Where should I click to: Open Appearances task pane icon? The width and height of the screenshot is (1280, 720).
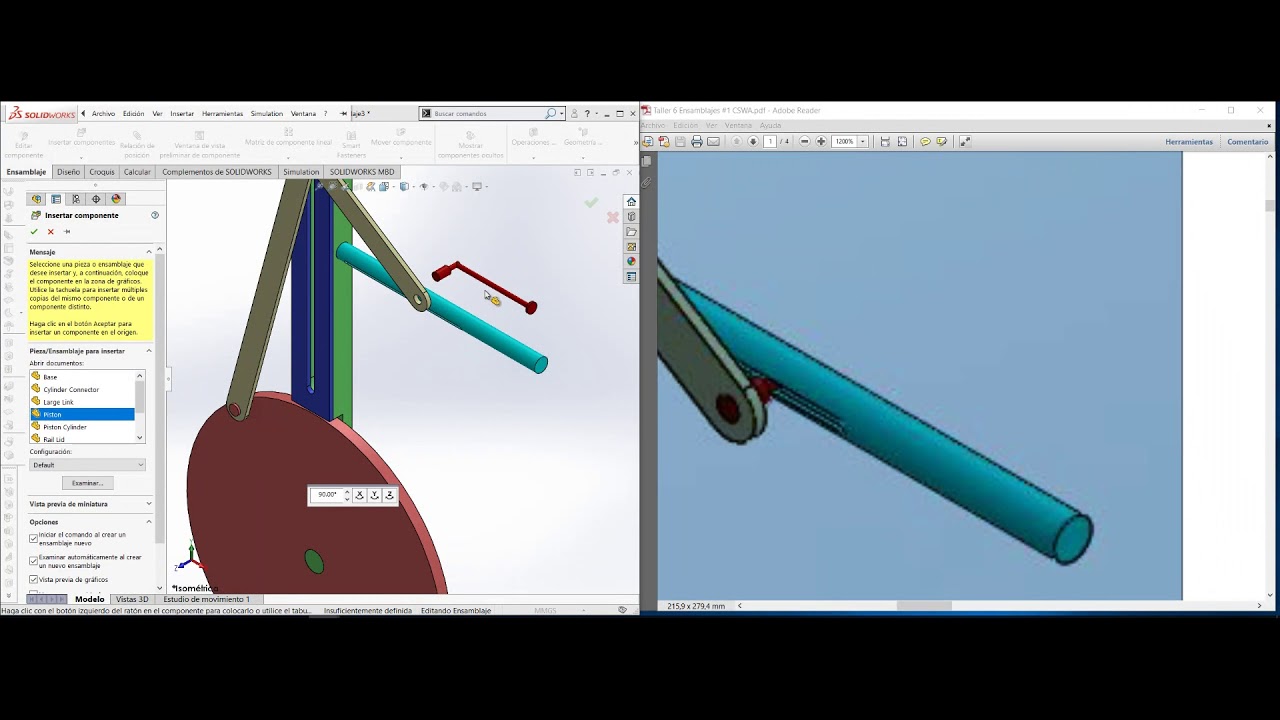point(631,262)
